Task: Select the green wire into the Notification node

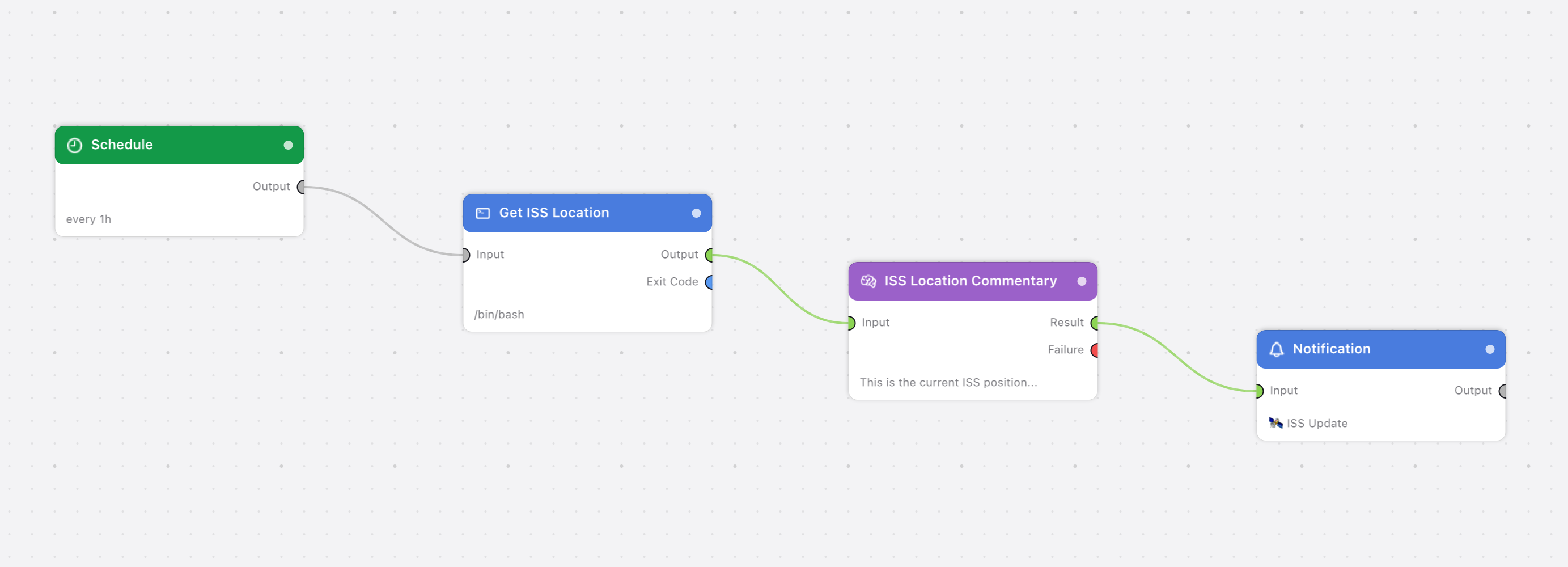Action: click(1177, 357)
